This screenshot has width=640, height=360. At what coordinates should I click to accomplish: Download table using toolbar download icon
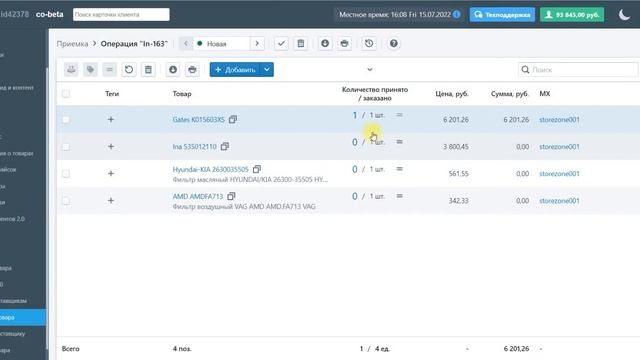173,70
